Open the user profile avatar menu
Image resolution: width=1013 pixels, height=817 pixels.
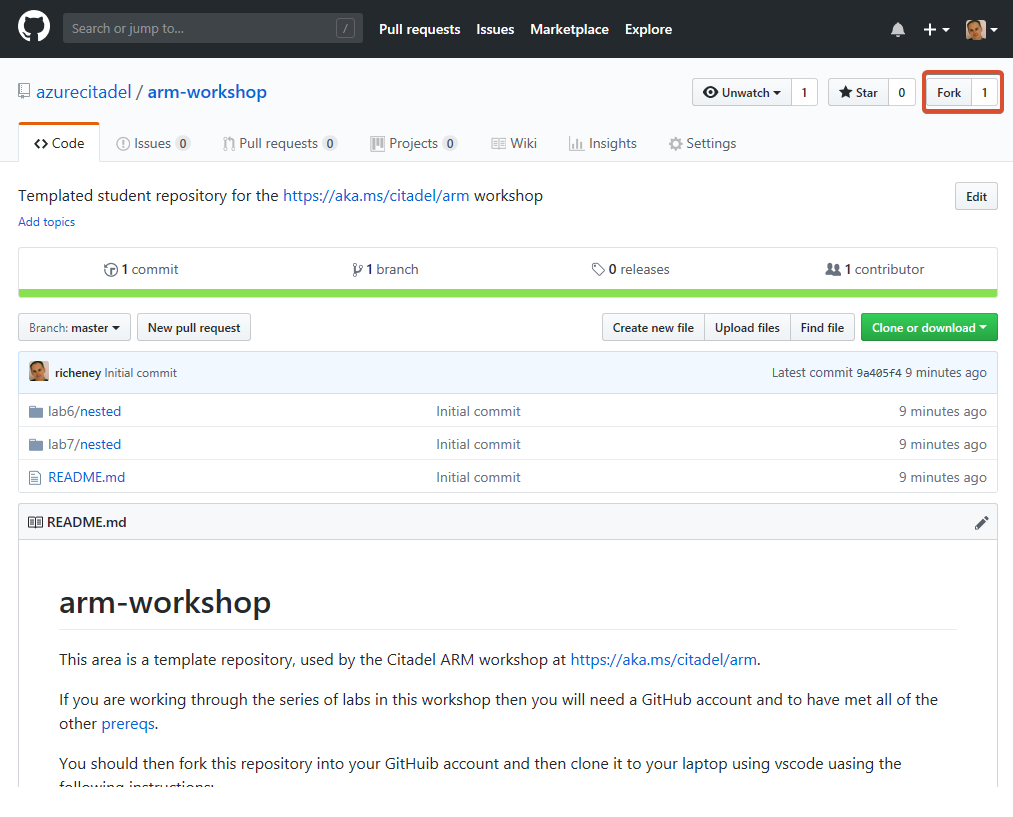pos(981,30)
